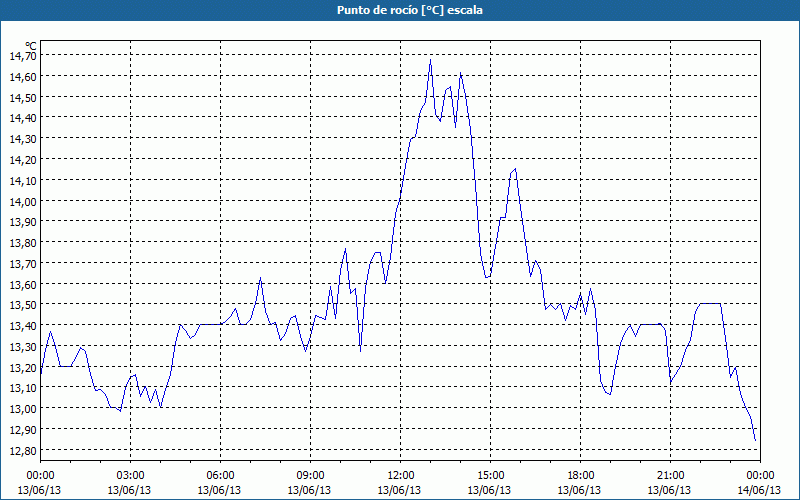Select the 14,30 y-axis value
The height and width of the screenshot is (500, 800).
pos(23,139)
